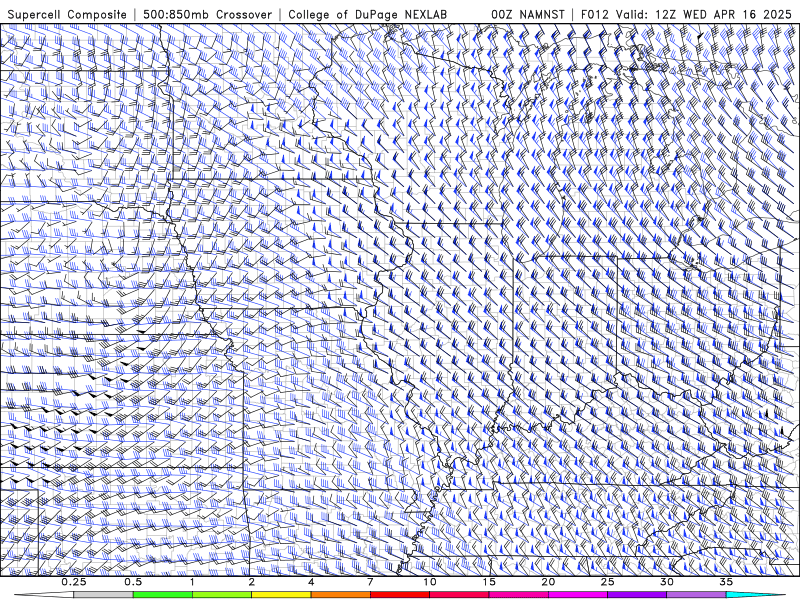Click the '30' legend scale label
800x600 pixels.
(667, 582)
